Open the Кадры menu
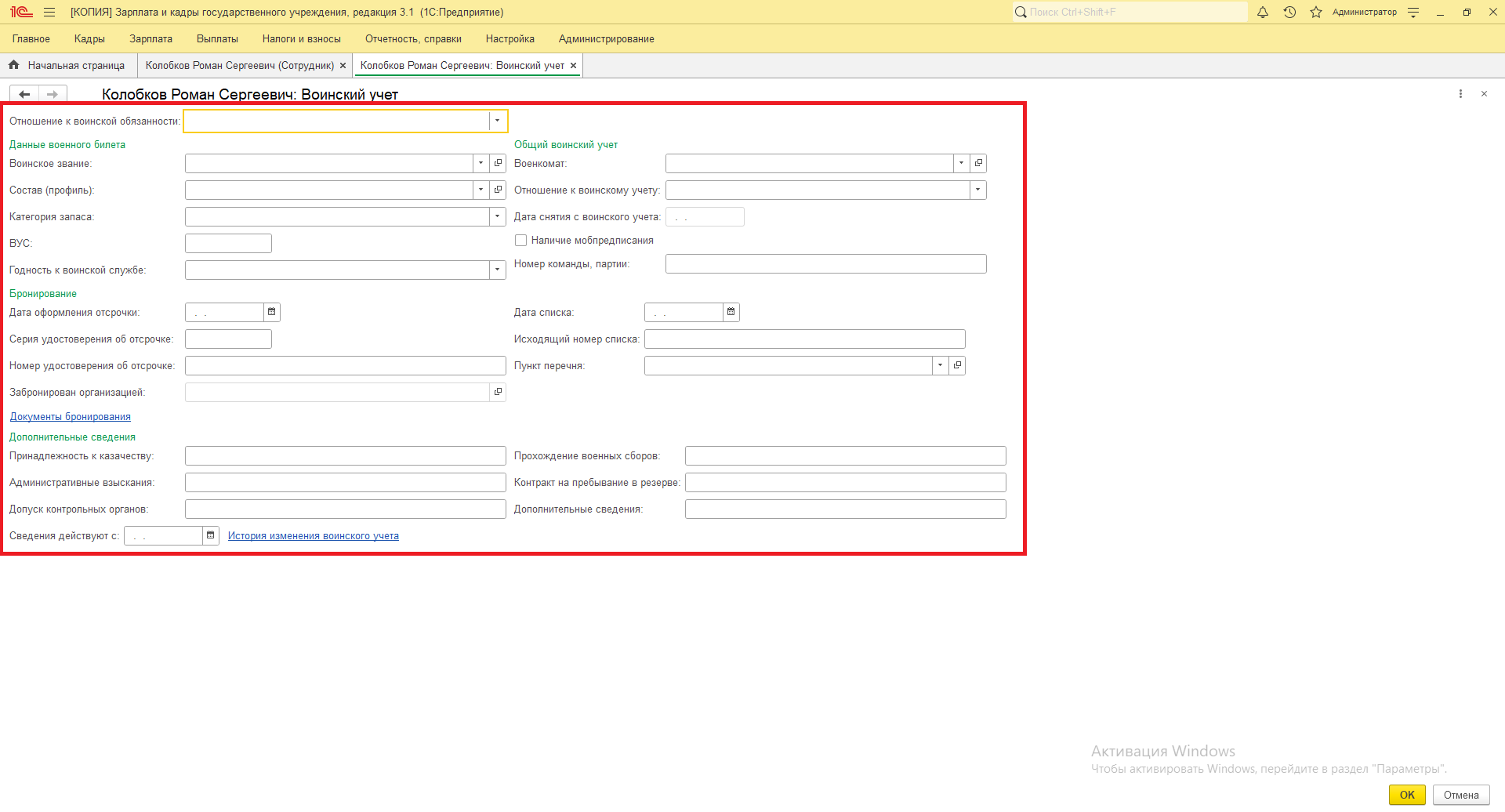 (89, 39)
